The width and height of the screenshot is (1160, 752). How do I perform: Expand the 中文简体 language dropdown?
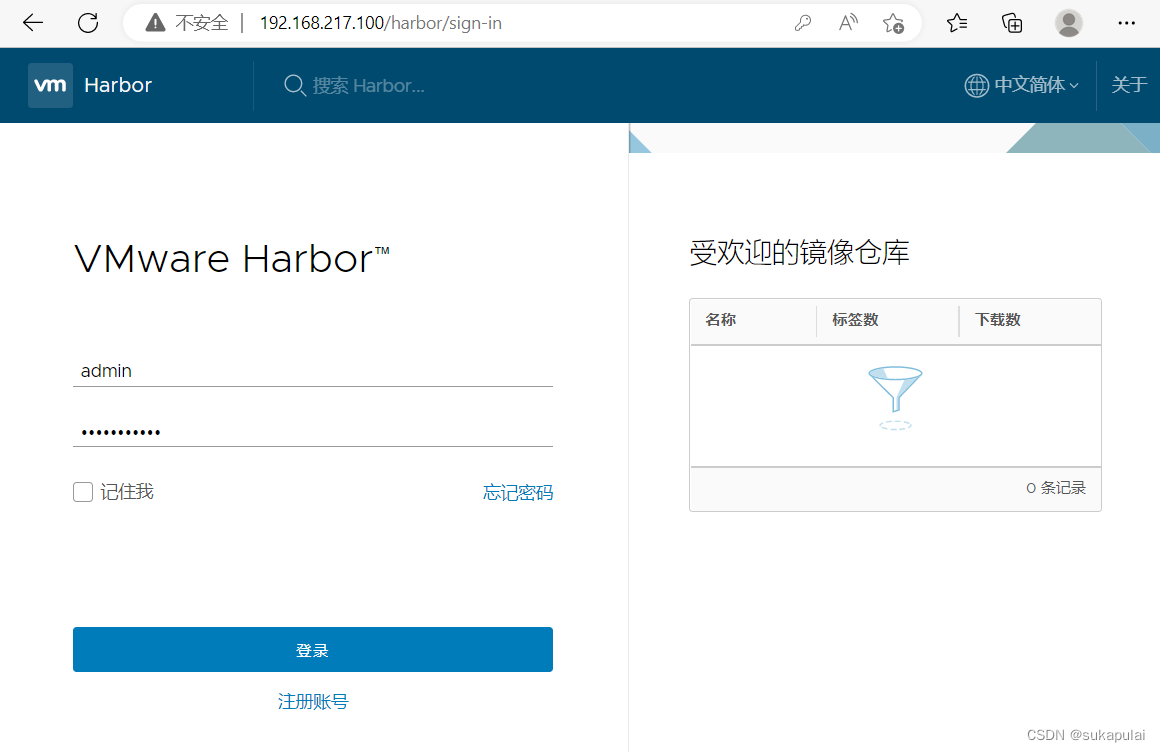coord(1036,85)
